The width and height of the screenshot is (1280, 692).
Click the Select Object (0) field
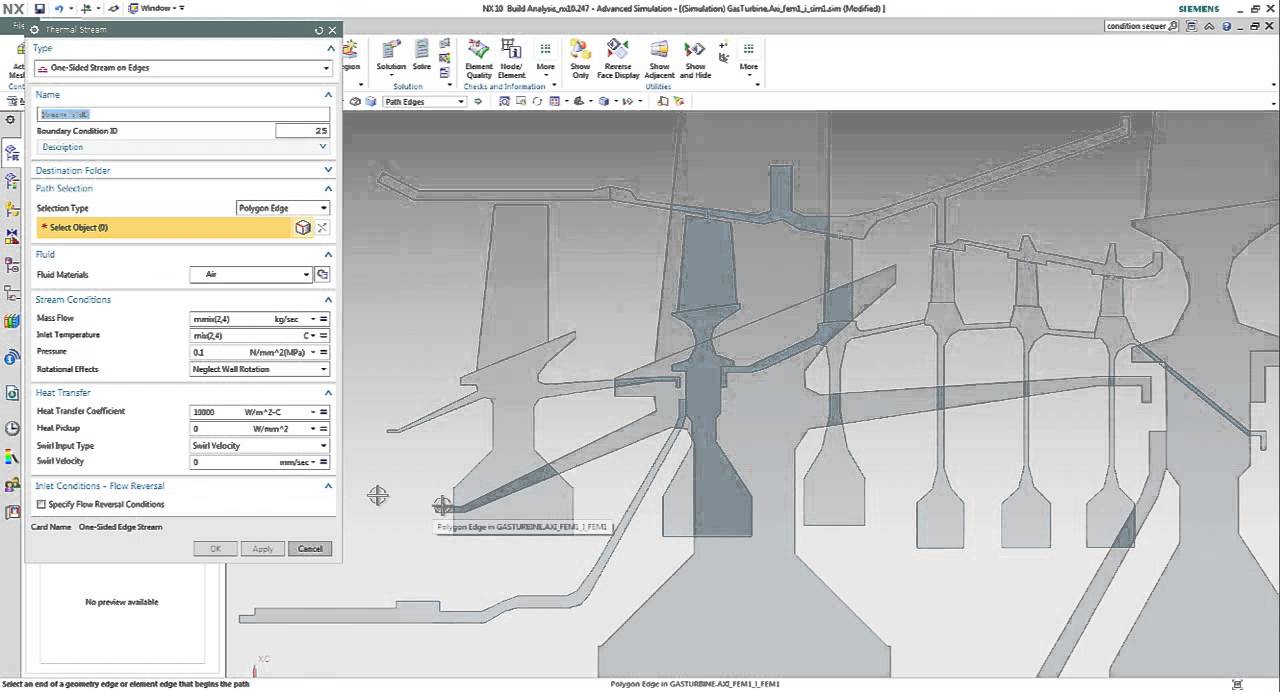click(x=164, y=228)
